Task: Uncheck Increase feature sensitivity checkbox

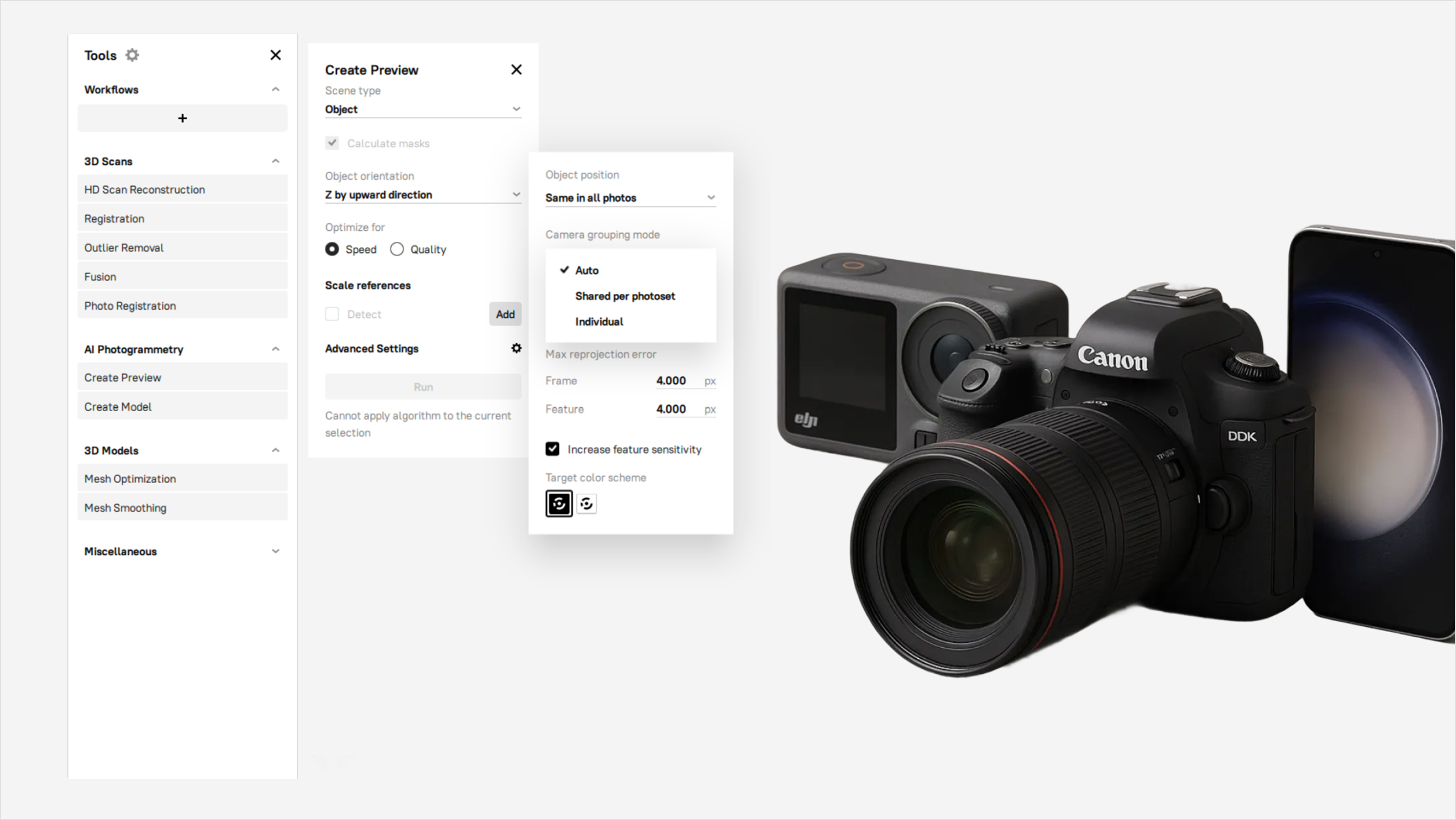Action: point(552,449)
